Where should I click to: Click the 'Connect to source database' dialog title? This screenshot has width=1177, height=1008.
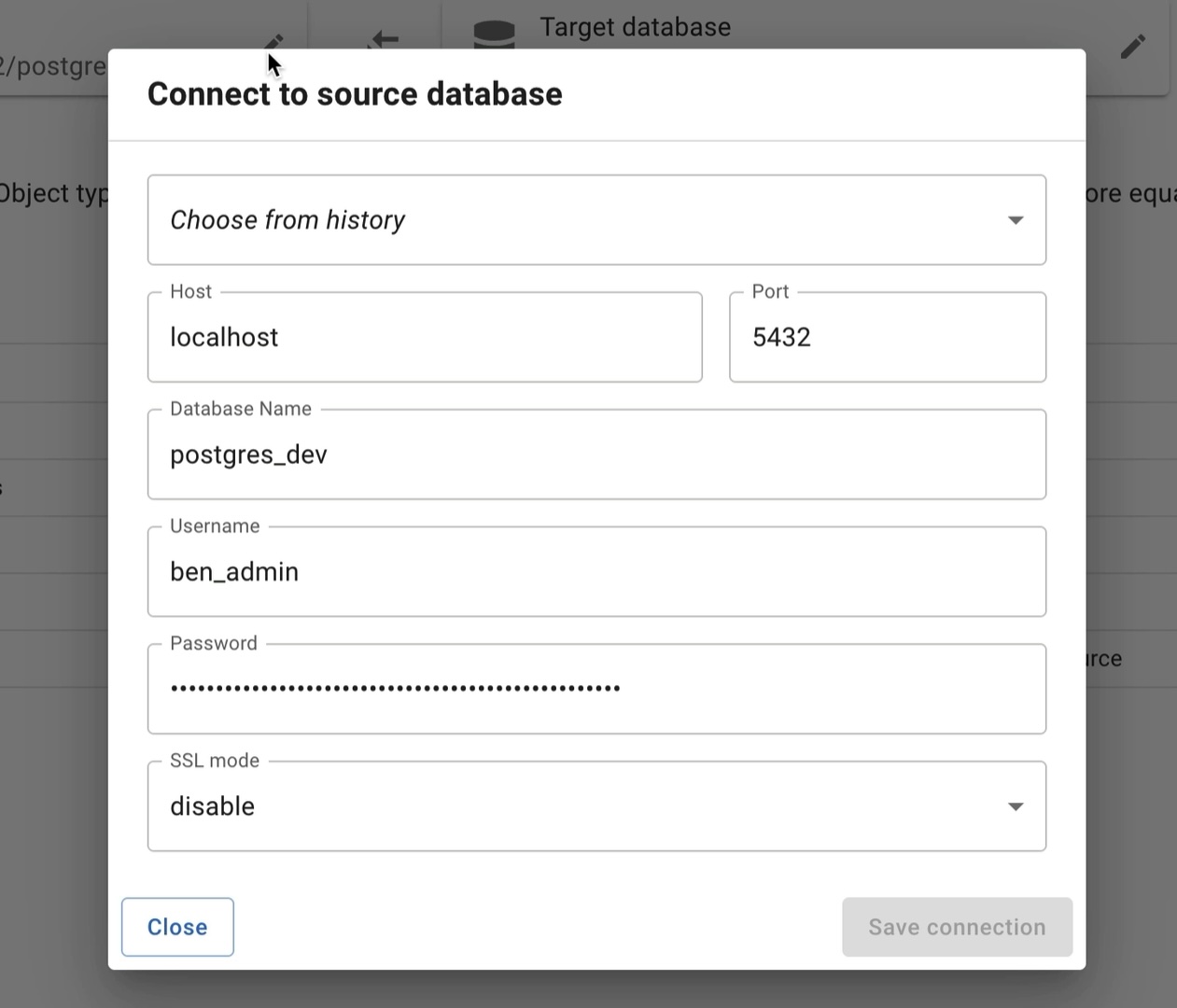click(x=355, y=94)
